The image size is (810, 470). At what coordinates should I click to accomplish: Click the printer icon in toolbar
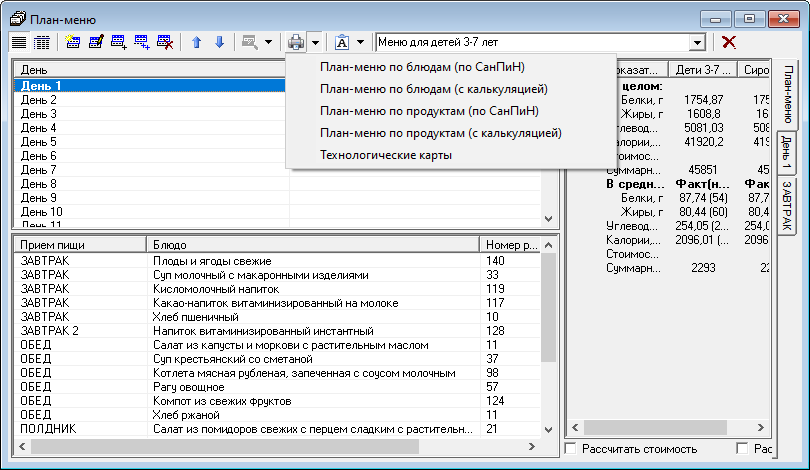pyautogui.click(x=296, y=42)
